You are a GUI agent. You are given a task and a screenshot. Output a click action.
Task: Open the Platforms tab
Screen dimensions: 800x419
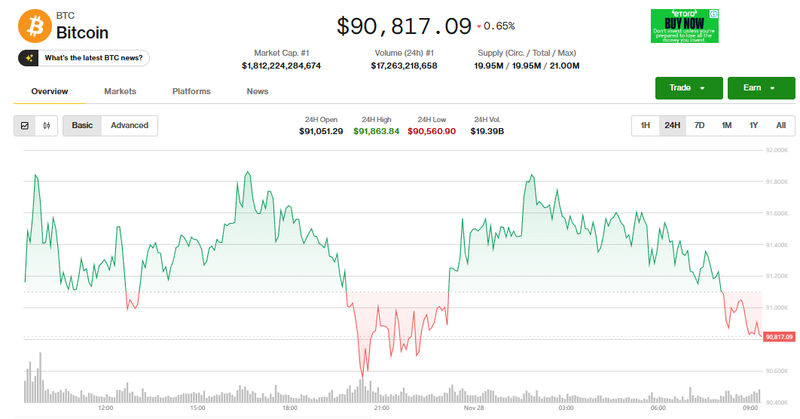[191, 91]
